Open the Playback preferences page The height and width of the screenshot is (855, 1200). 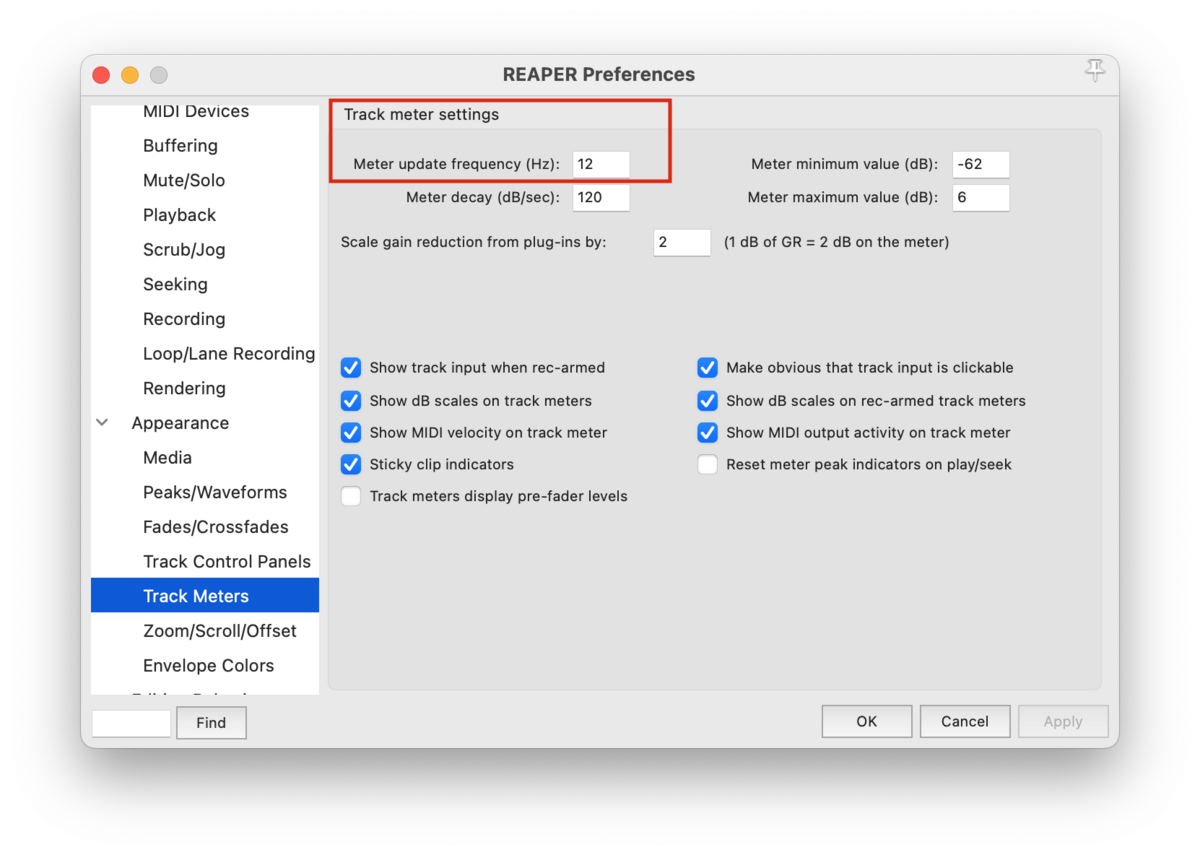pyautogui.click(x=179, y=214)
